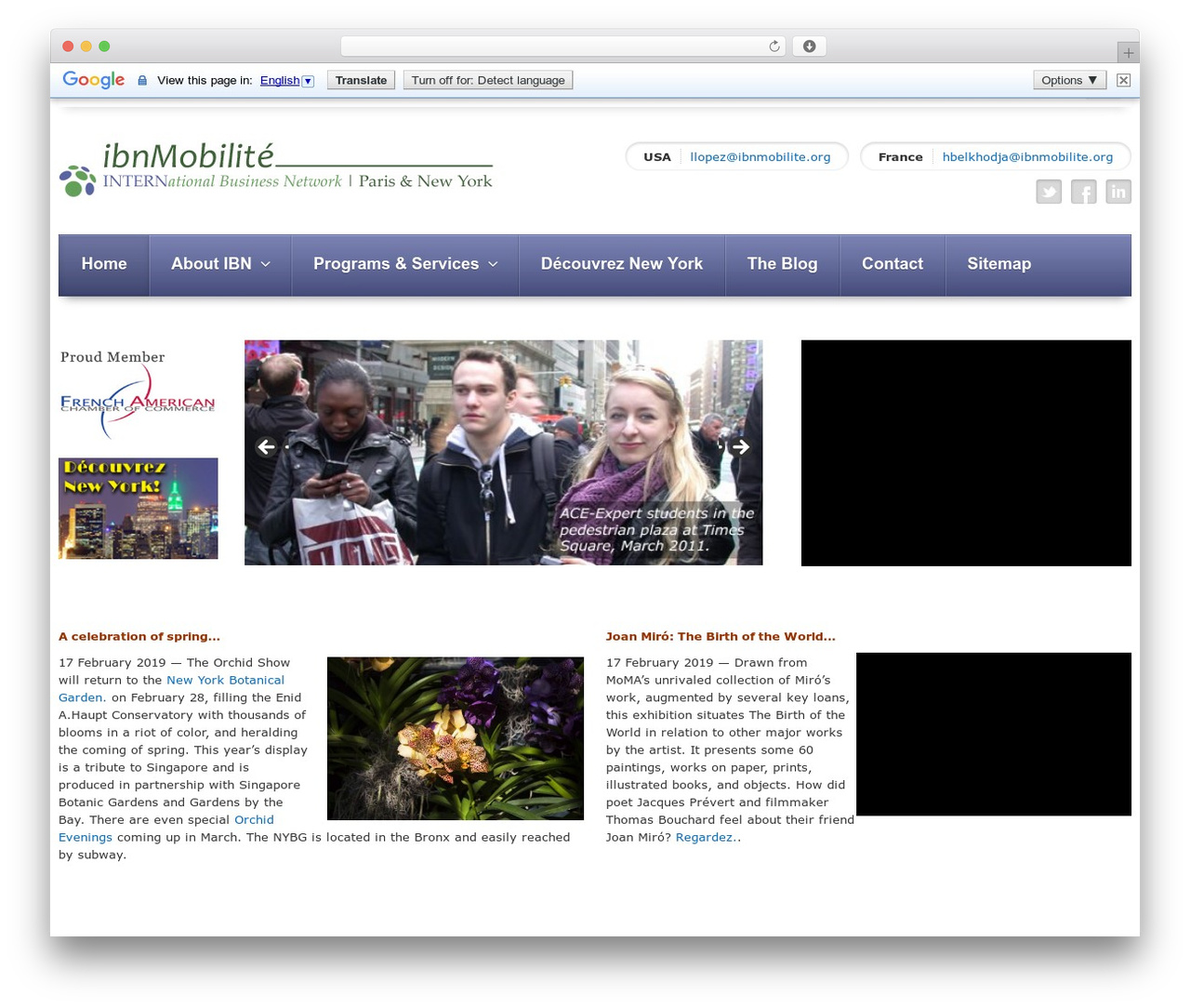
Task: Click the Translate button
Action: click(361, 80)
